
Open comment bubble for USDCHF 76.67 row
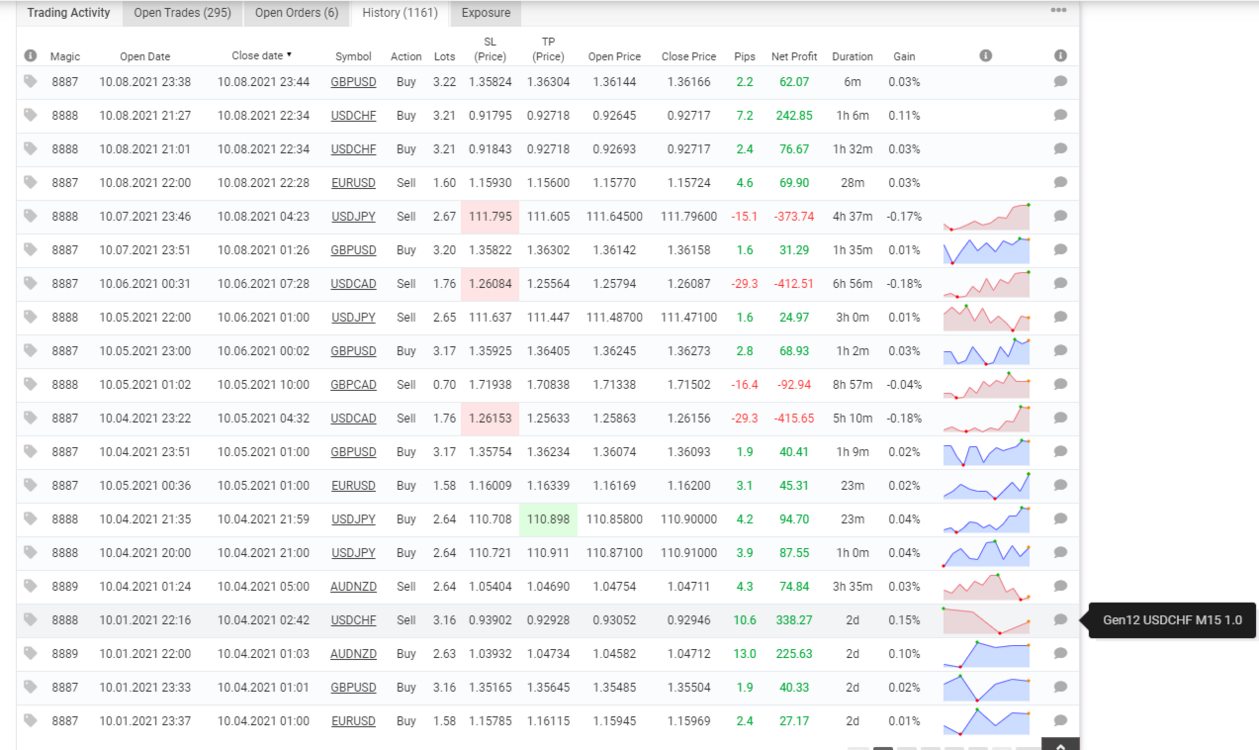[x=1060, y=148]
